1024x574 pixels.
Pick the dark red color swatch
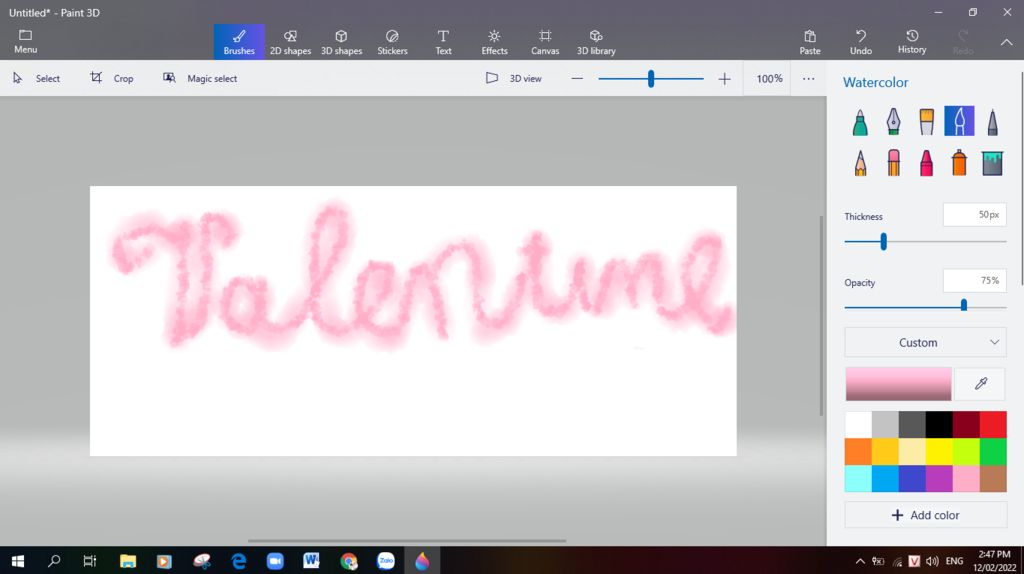pos(966,424)
